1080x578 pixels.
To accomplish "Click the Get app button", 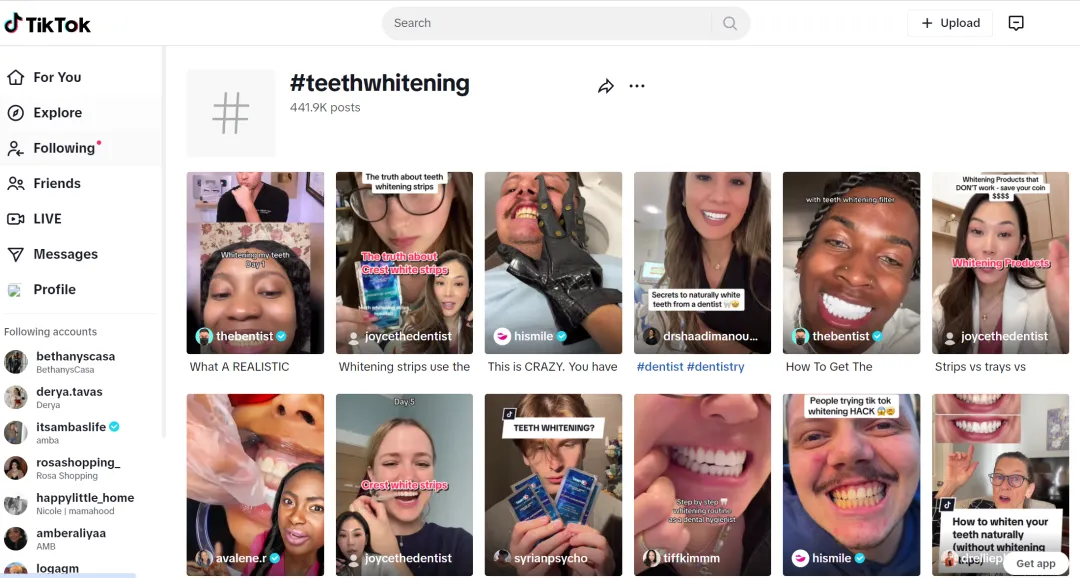I will coord(1036,563).
